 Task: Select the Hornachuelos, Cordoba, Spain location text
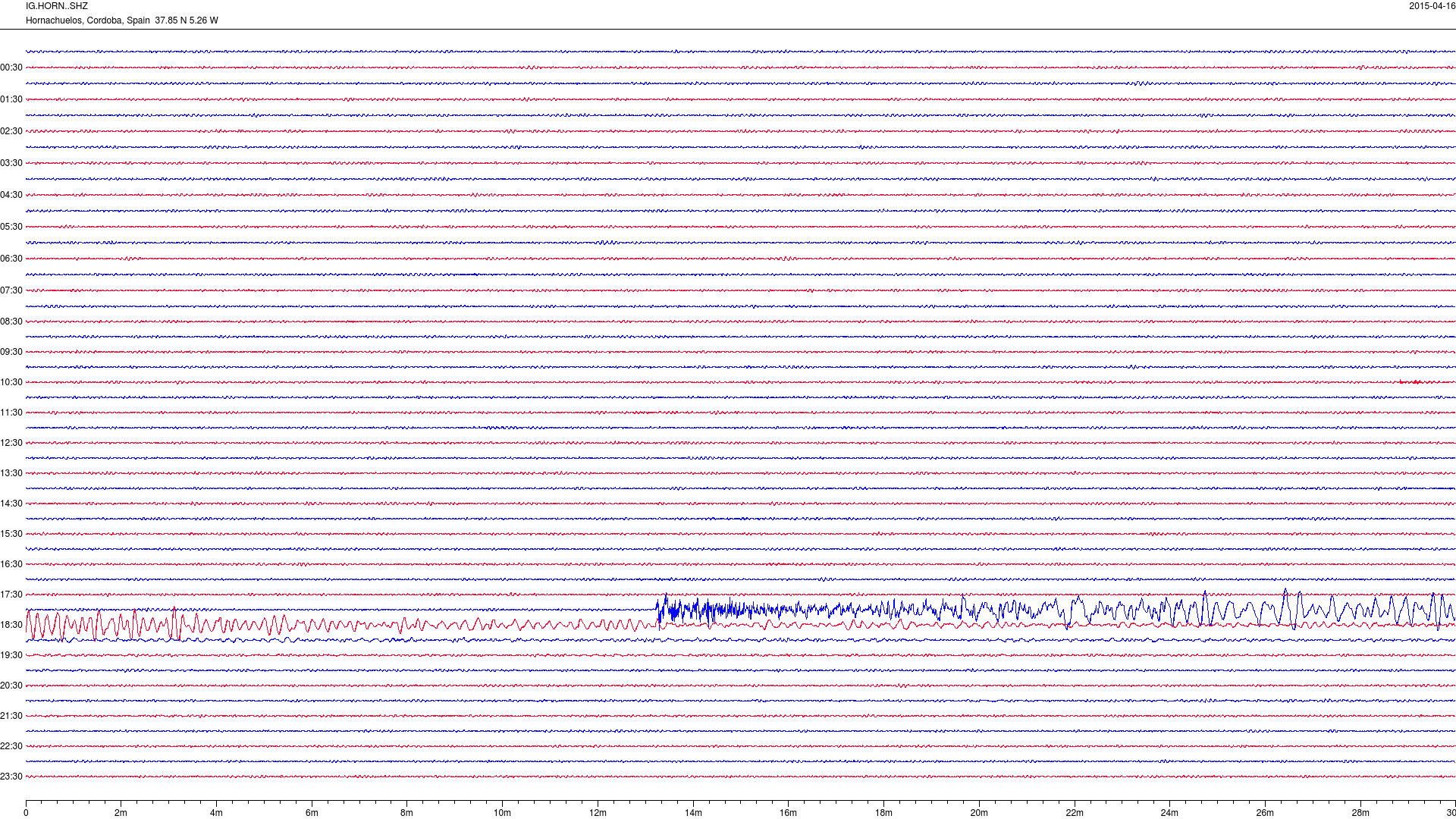88,20
